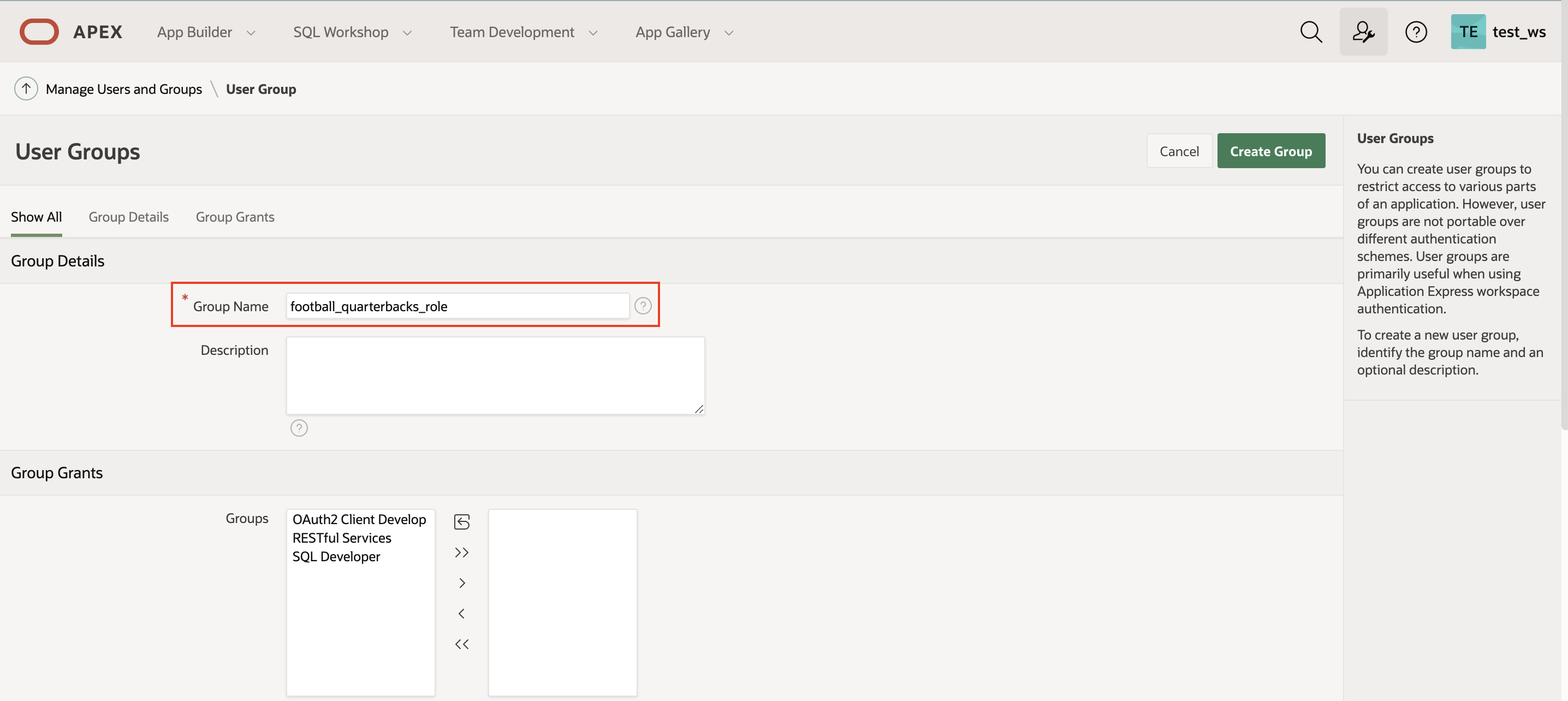Image resolution: width=1568 pixels, height=701 pixels.
Task: Cancel the group creation
Action: click(x=1178, y=151)
